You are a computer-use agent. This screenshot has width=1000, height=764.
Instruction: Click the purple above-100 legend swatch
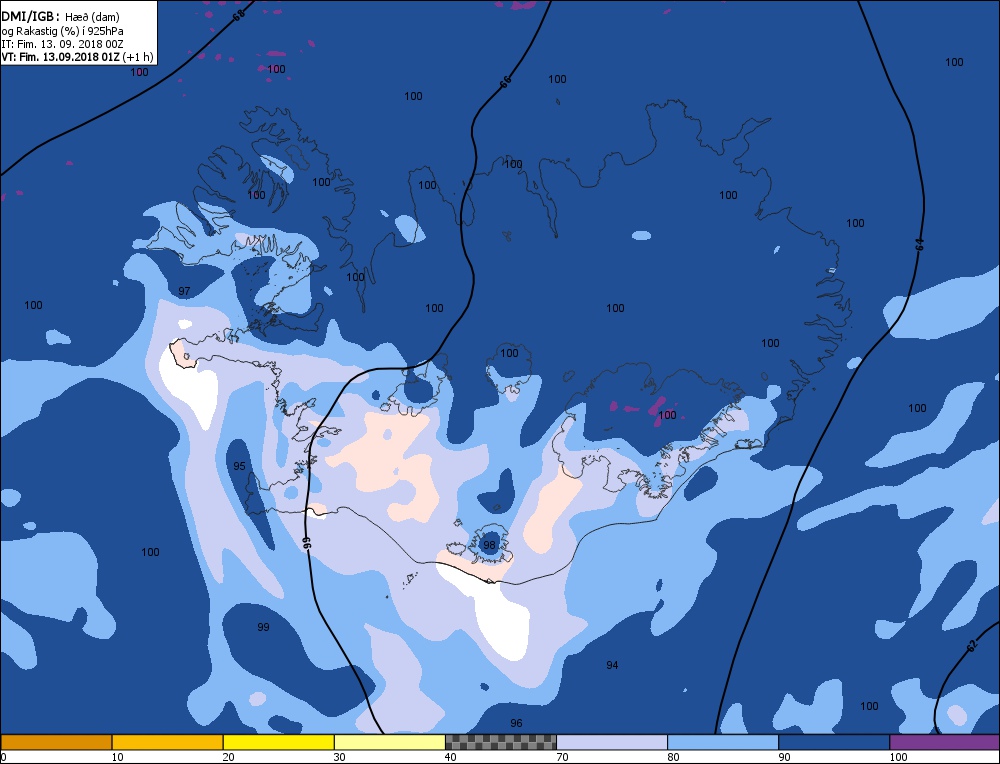point(945,742)
